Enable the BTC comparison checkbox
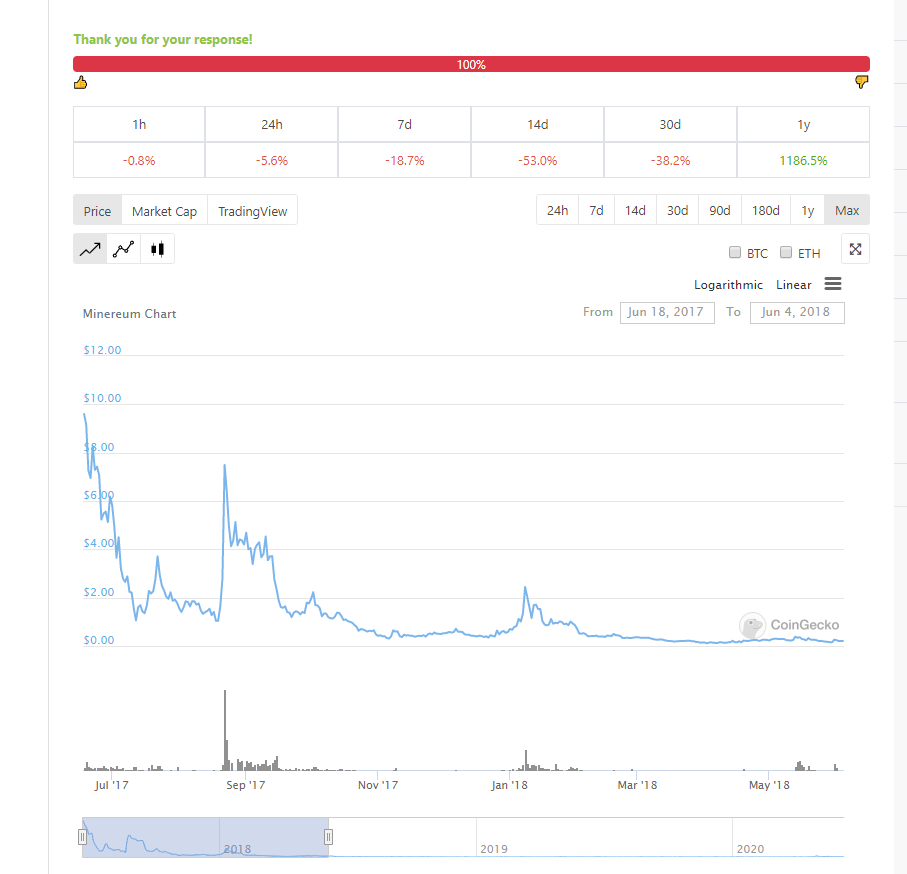The width and height of the screenshot is (907, 874). [x=735, y=252]
